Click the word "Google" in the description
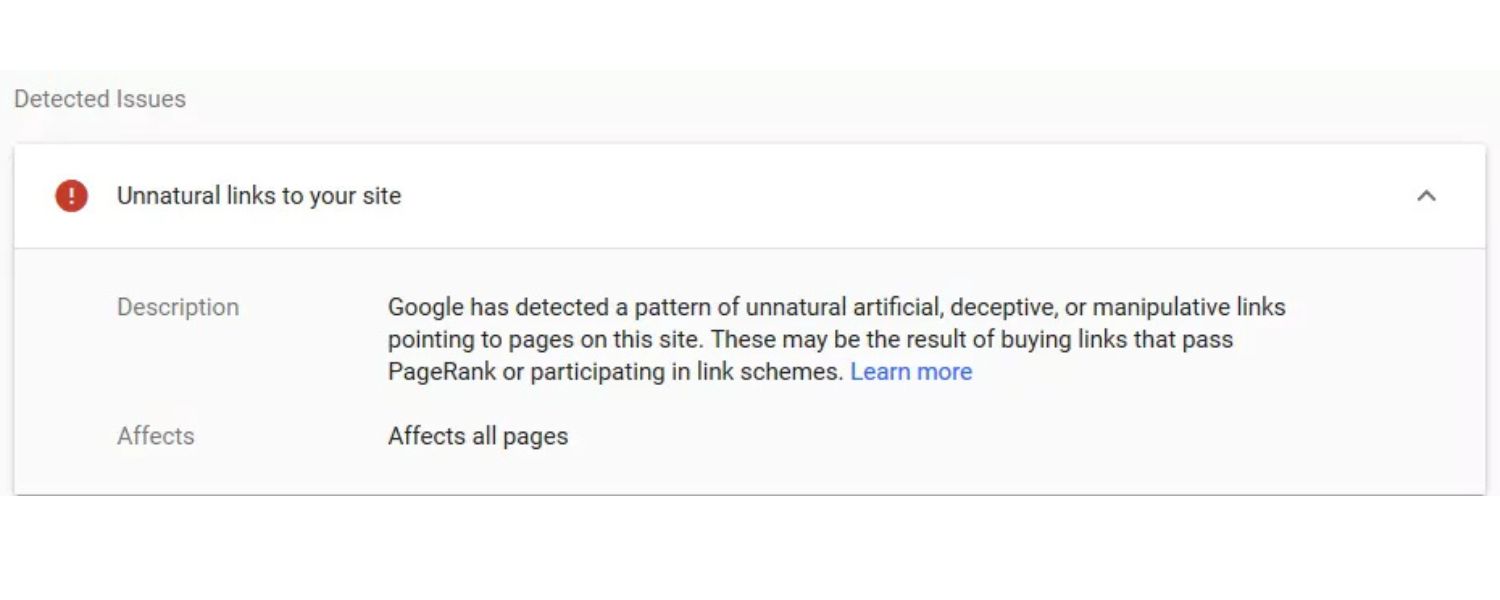The width and height of the screenshot is (1500, 600). click(425, 307)
